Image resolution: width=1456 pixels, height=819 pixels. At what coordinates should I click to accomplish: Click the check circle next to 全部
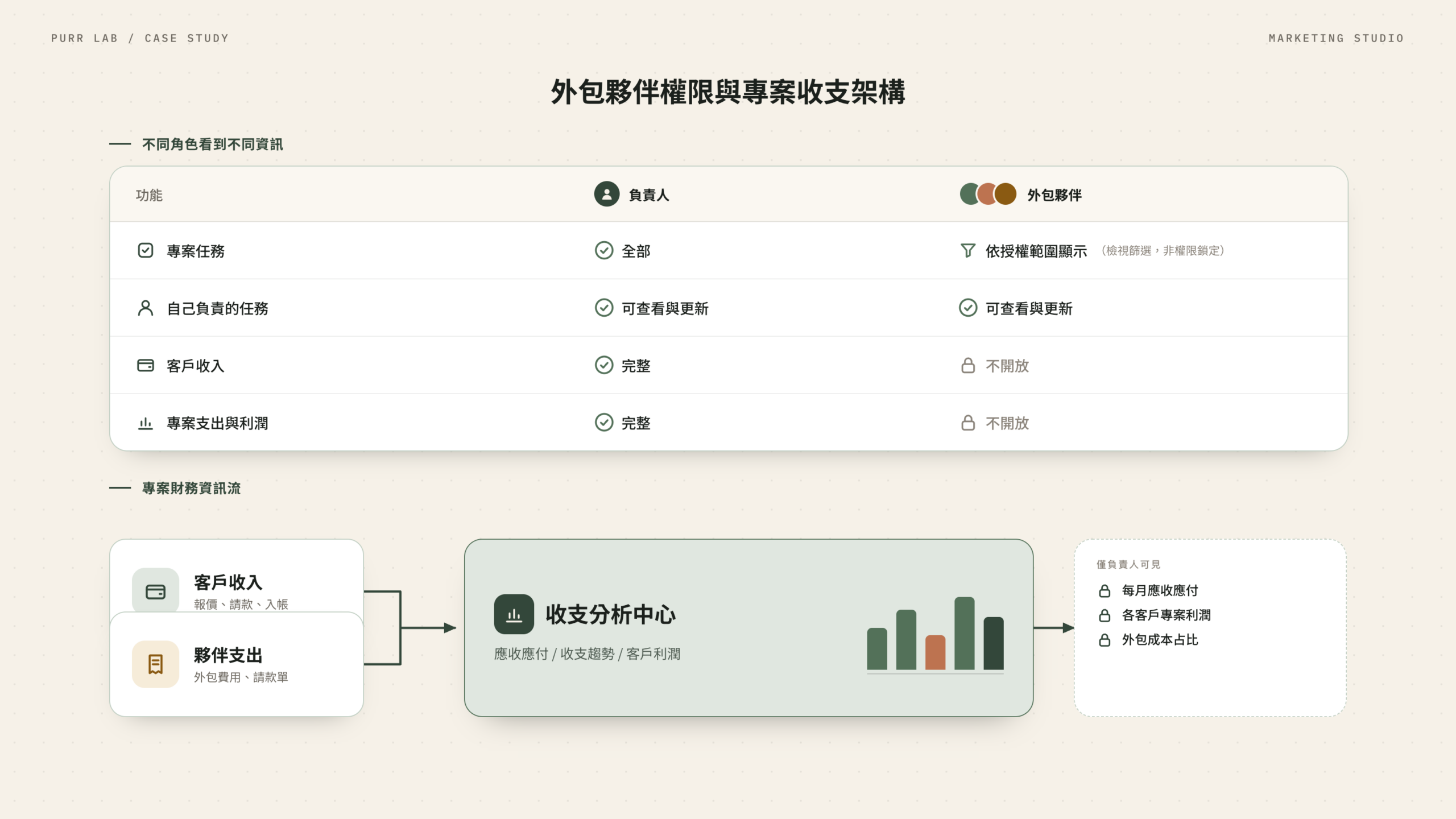pos(603,250)
